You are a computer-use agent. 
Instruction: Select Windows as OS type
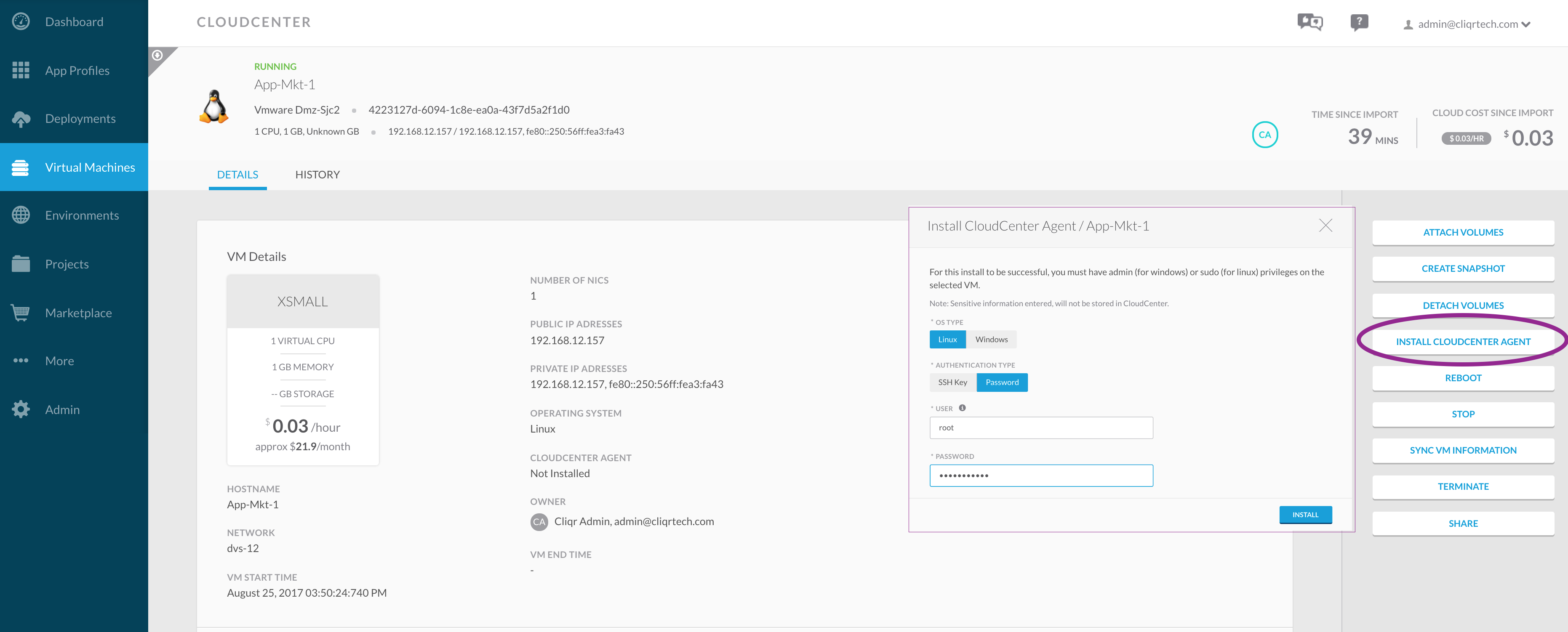click(x=991, y=340)
